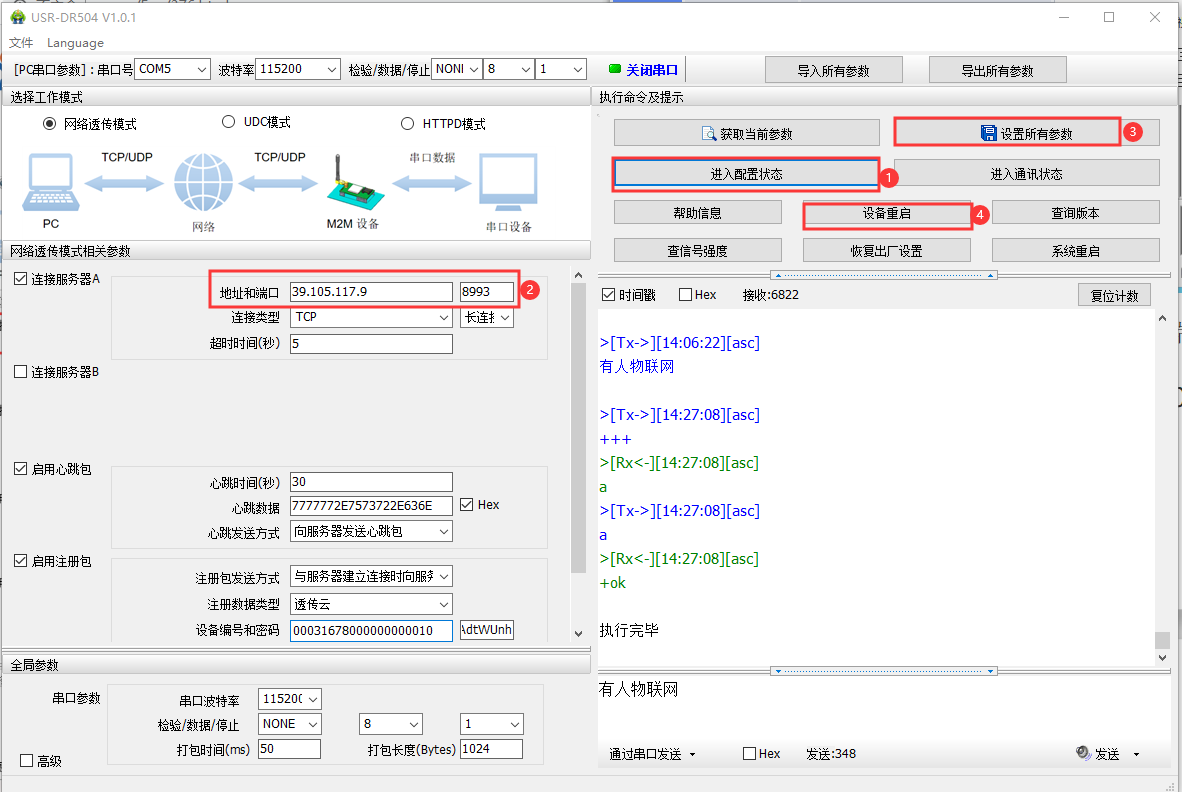Click the save disk icon on 设置所有参数
1182x792 pixels.
pos(989,134)
